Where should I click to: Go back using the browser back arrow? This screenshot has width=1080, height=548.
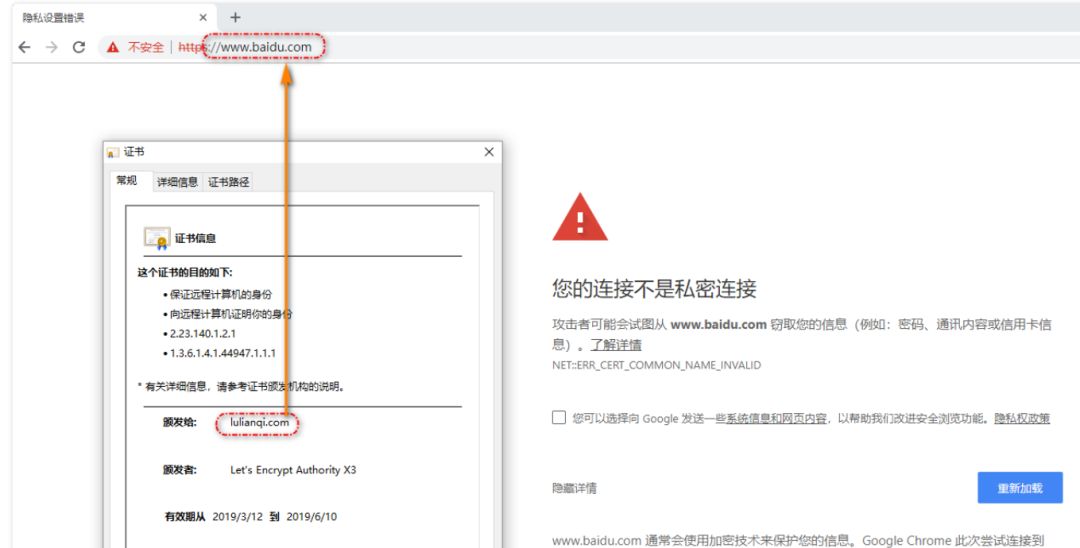pos(25,47)
